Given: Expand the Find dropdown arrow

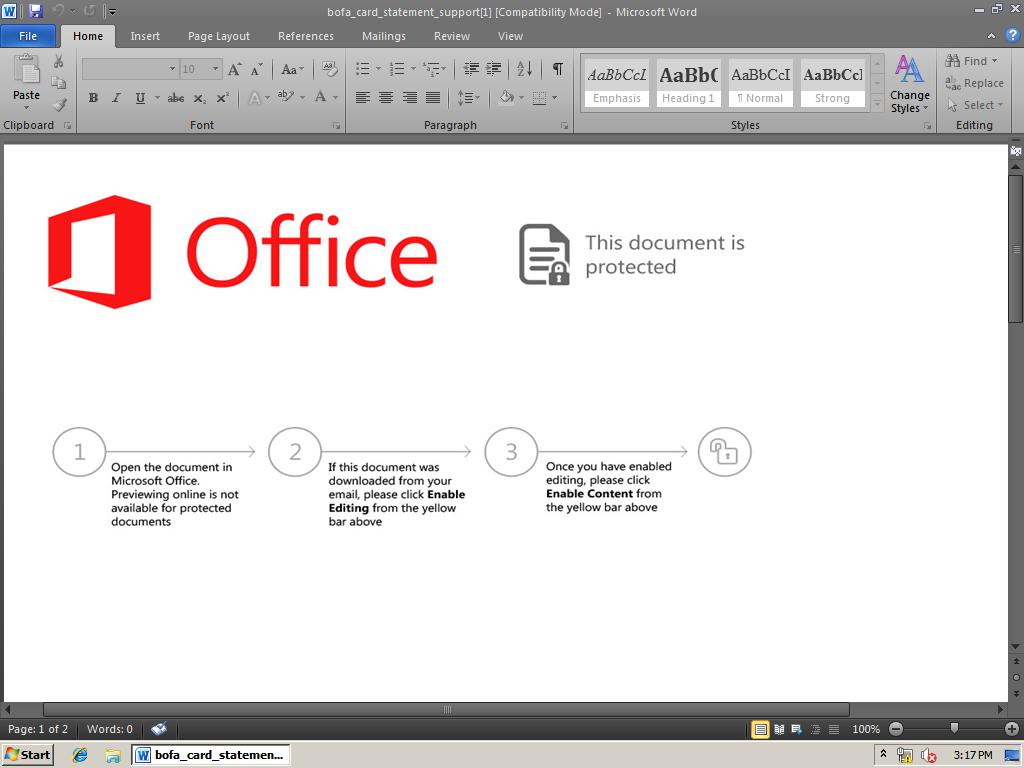Looking at the screenshot, I should (995, 61).
